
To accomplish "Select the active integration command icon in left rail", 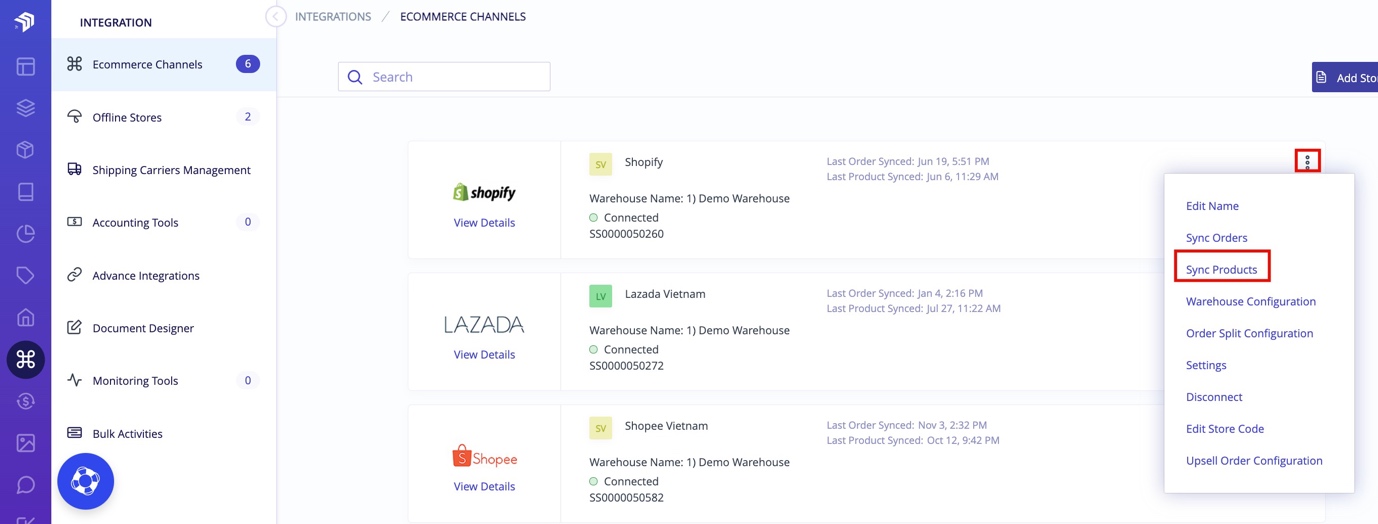I will tap(25, 359).
